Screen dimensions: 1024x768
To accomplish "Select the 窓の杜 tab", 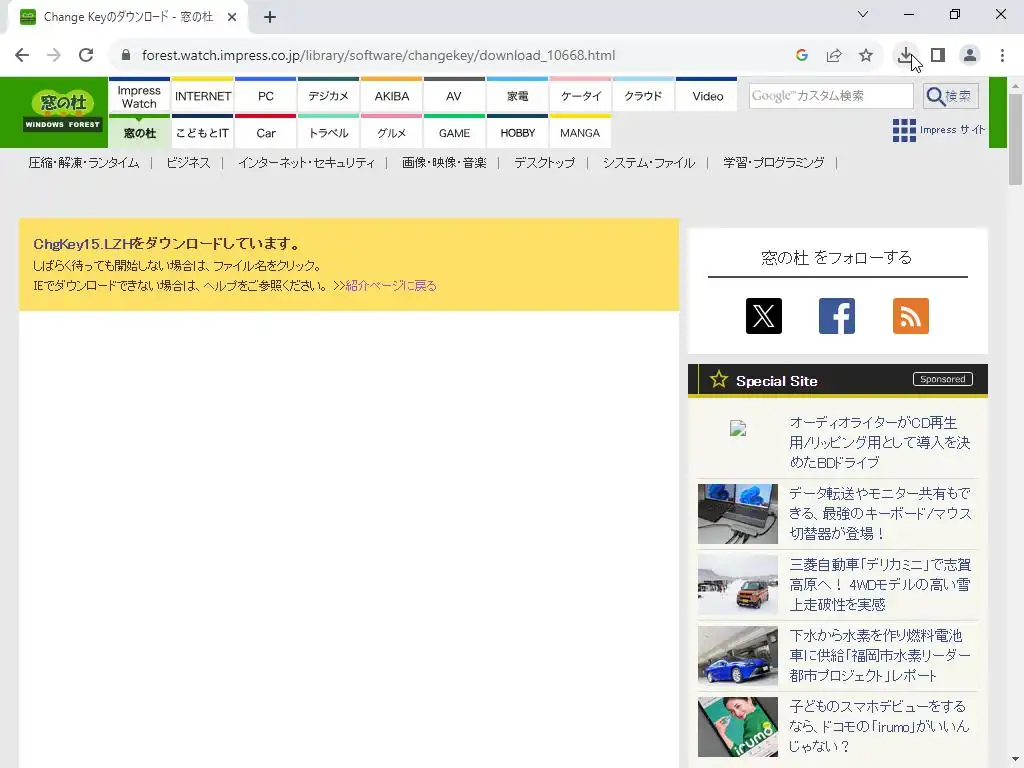I will click(139, 132).
